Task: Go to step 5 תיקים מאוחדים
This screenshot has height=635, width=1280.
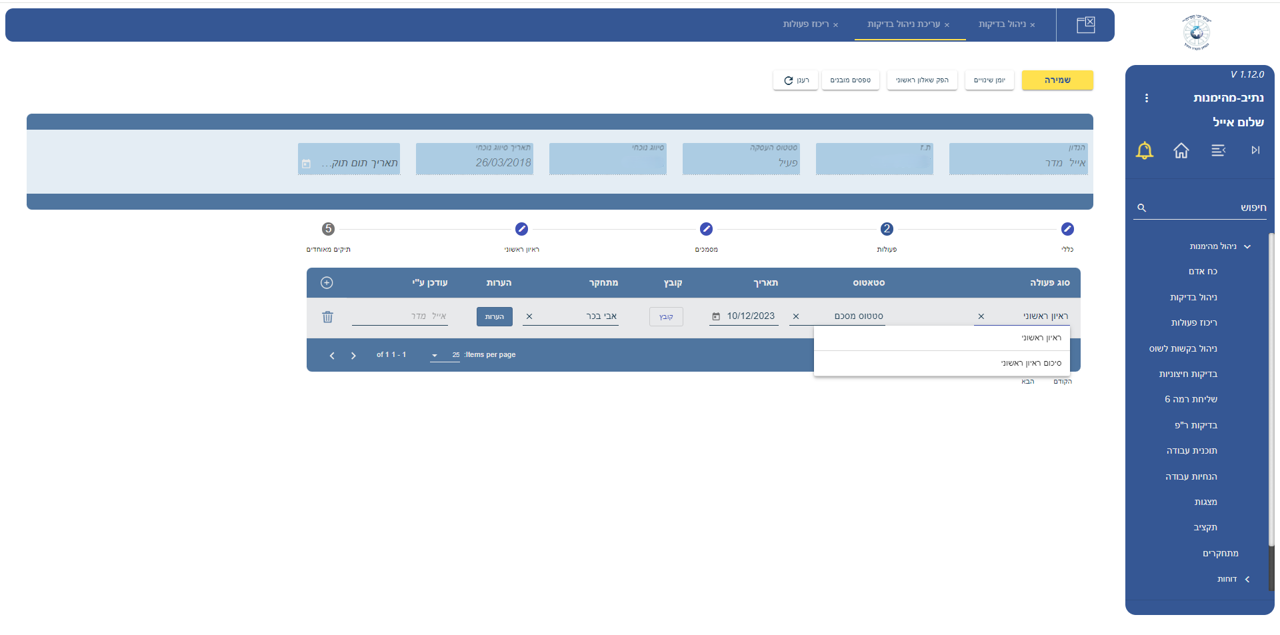Action: click(x=328, y=229)
